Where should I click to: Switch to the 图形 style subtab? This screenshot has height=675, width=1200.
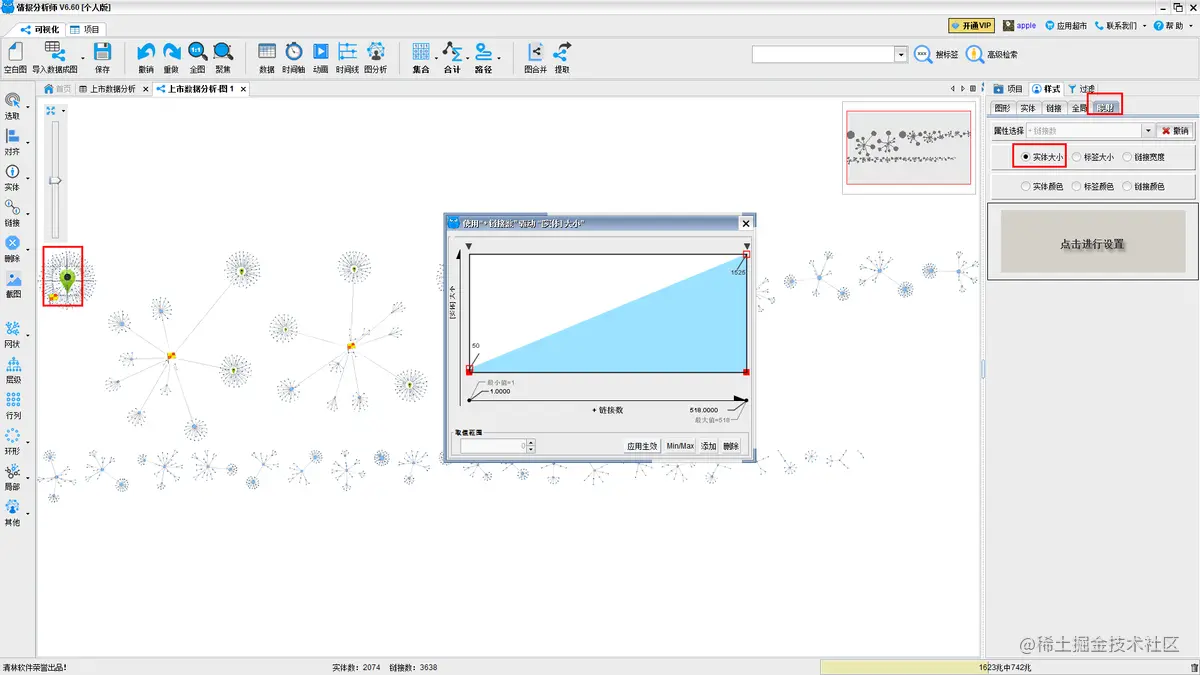(x=1002, y=108)
